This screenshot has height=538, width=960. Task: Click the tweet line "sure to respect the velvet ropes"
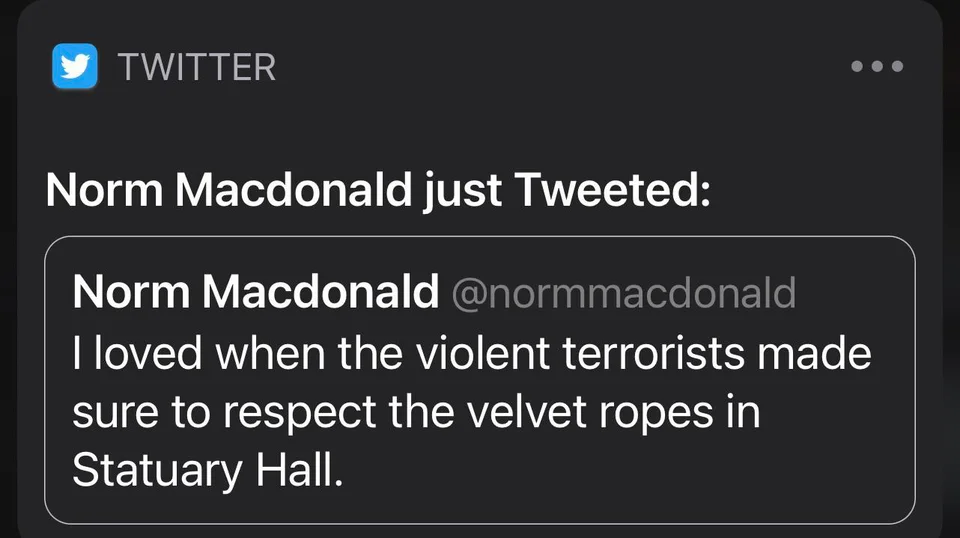(416, 412)
